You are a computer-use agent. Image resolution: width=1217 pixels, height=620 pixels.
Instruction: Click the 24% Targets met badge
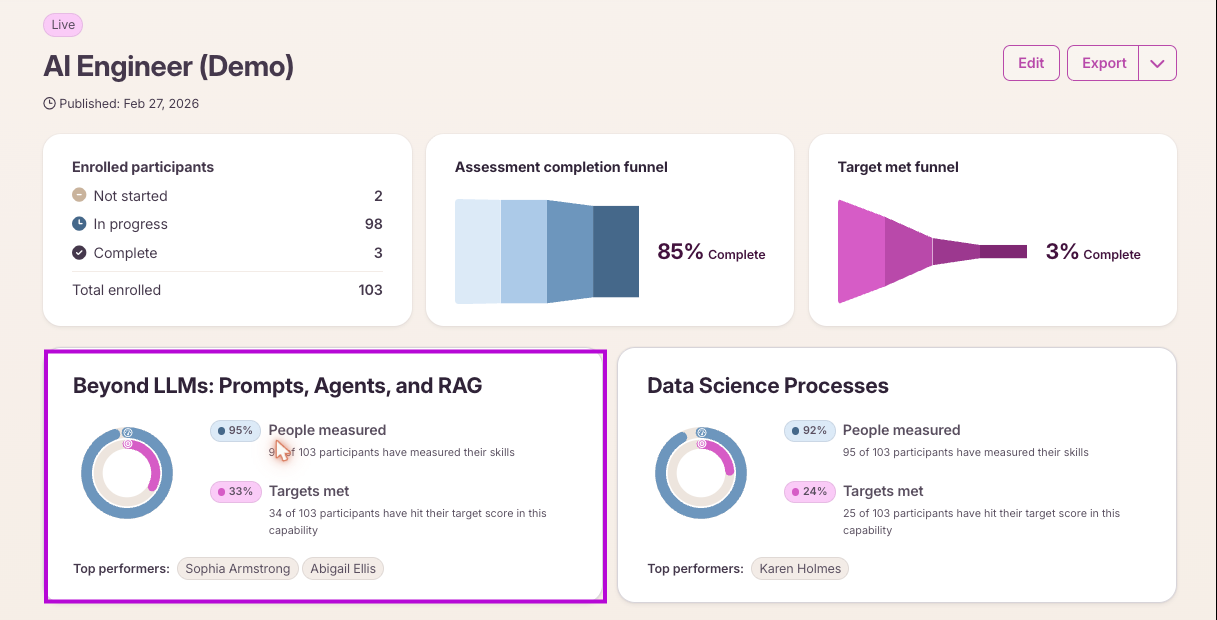809,492
